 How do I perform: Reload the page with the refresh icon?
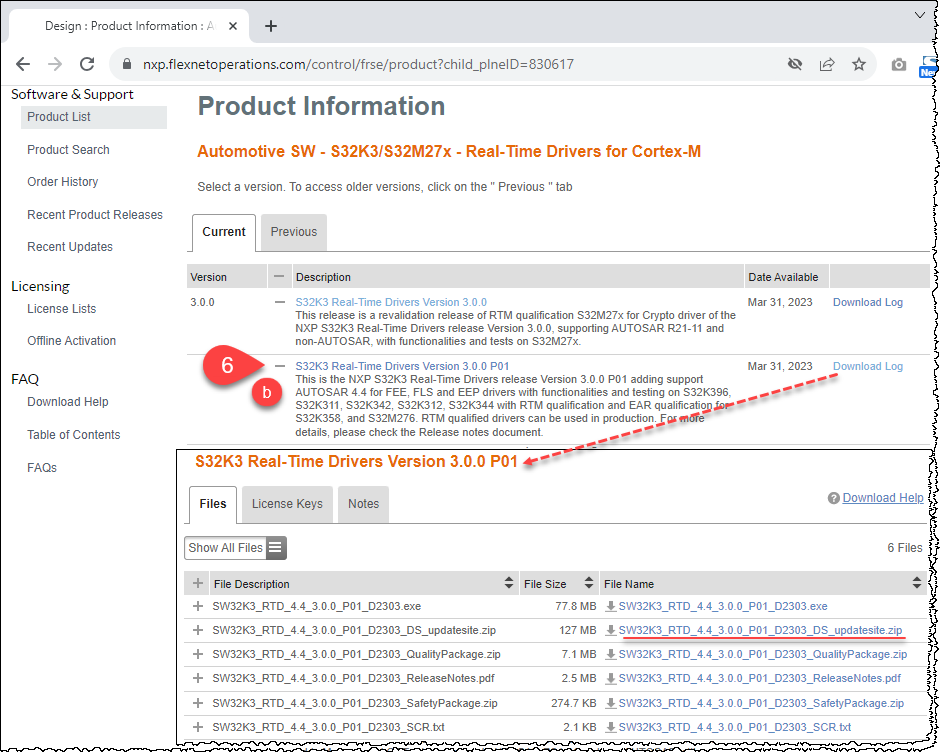click(88, 64)
